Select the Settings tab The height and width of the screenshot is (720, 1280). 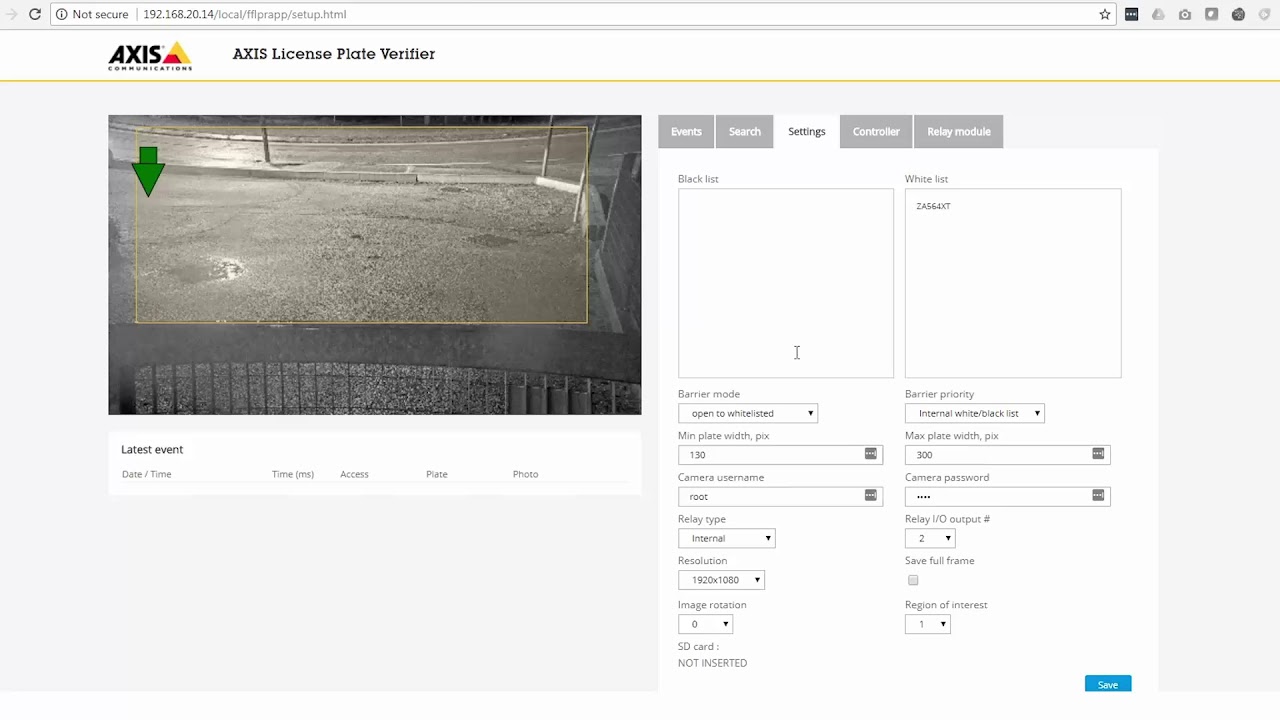[807, 131]
